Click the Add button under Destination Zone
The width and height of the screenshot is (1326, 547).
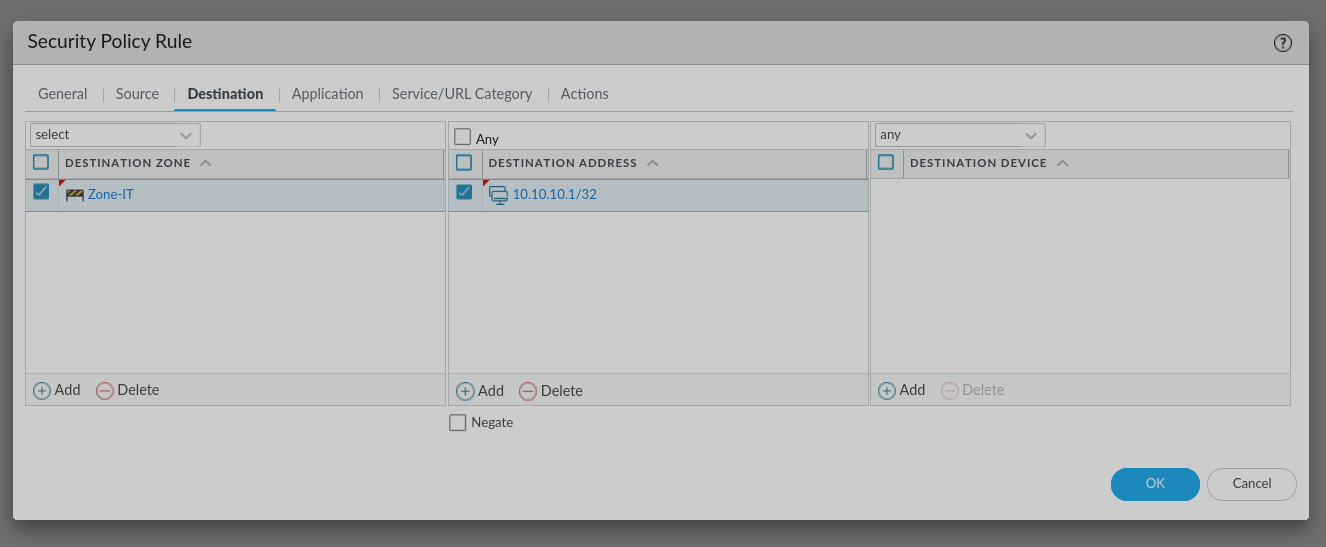click(x=57, y=390)
